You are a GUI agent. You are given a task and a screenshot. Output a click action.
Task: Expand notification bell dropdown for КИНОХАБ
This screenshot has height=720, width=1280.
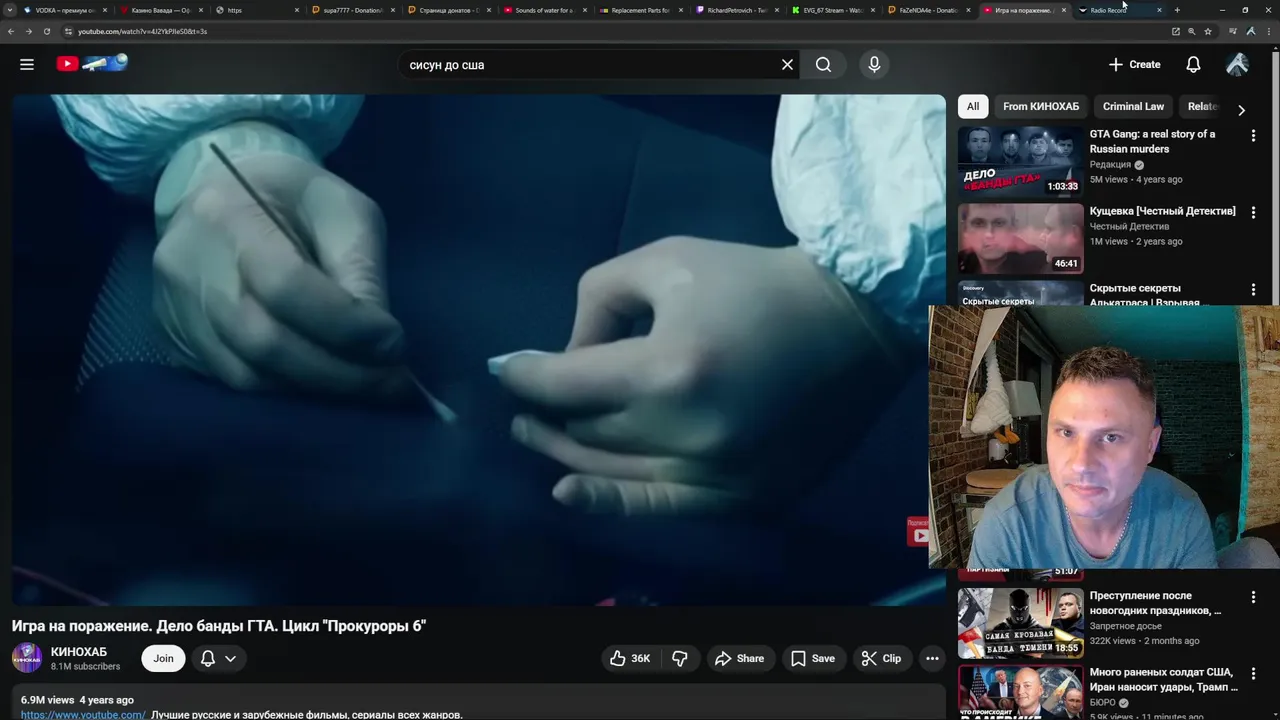click(x=218, y=658)
